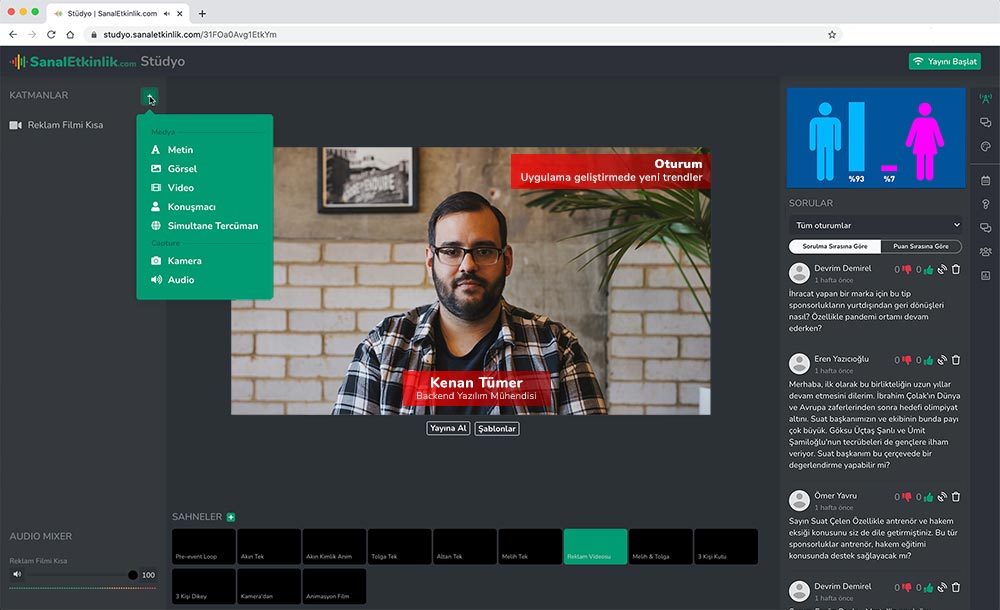Screen dimensions: 1000x610
Task: Select the Kamera'dan scene
Action: (268, 586)
